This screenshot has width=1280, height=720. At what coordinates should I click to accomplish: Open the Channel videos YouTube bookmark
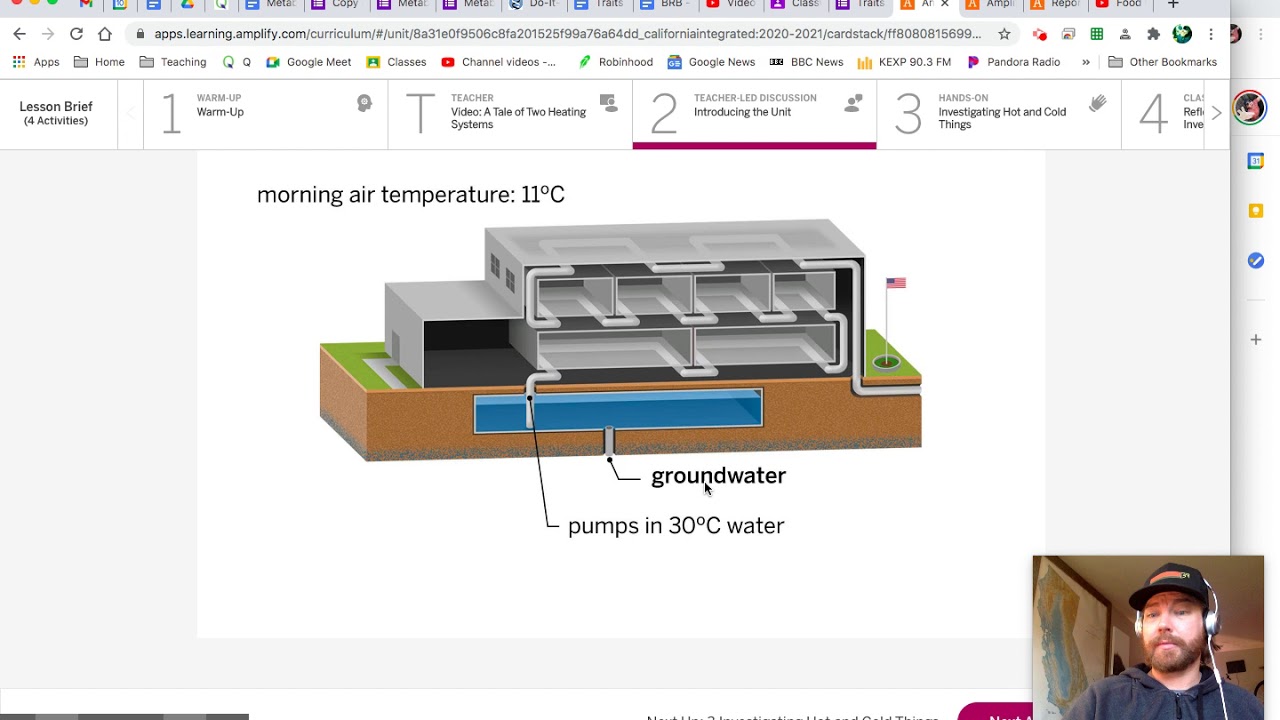coord(498,62)
